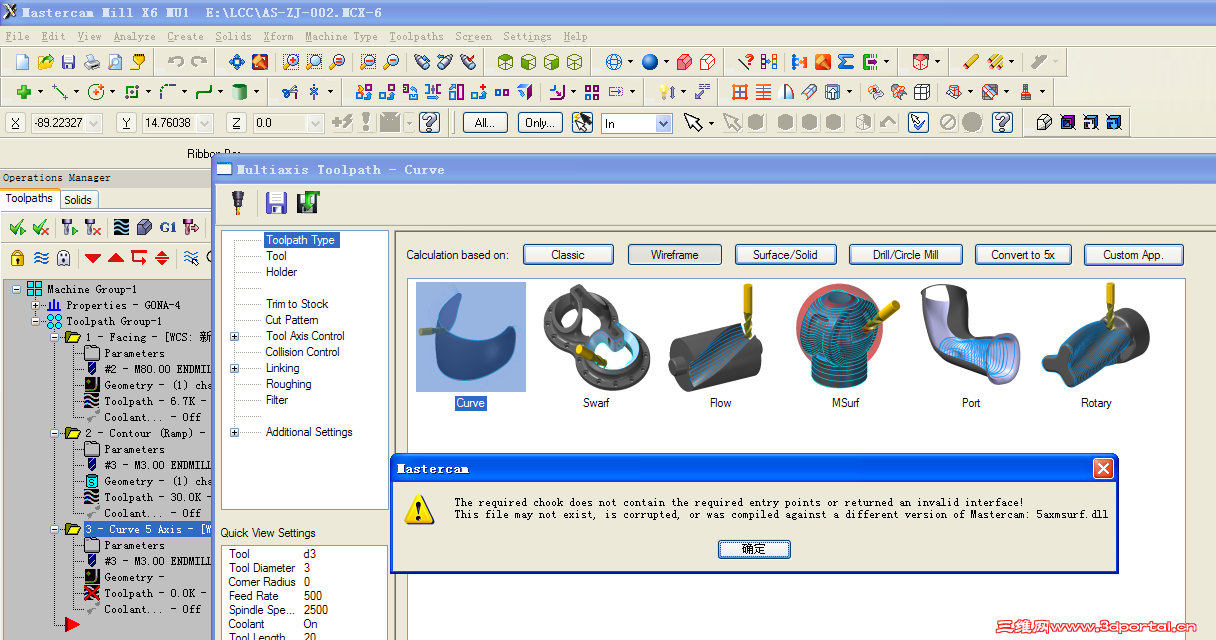
Task: Click the X coordinate lock button
Action: [x=16, y=123]
